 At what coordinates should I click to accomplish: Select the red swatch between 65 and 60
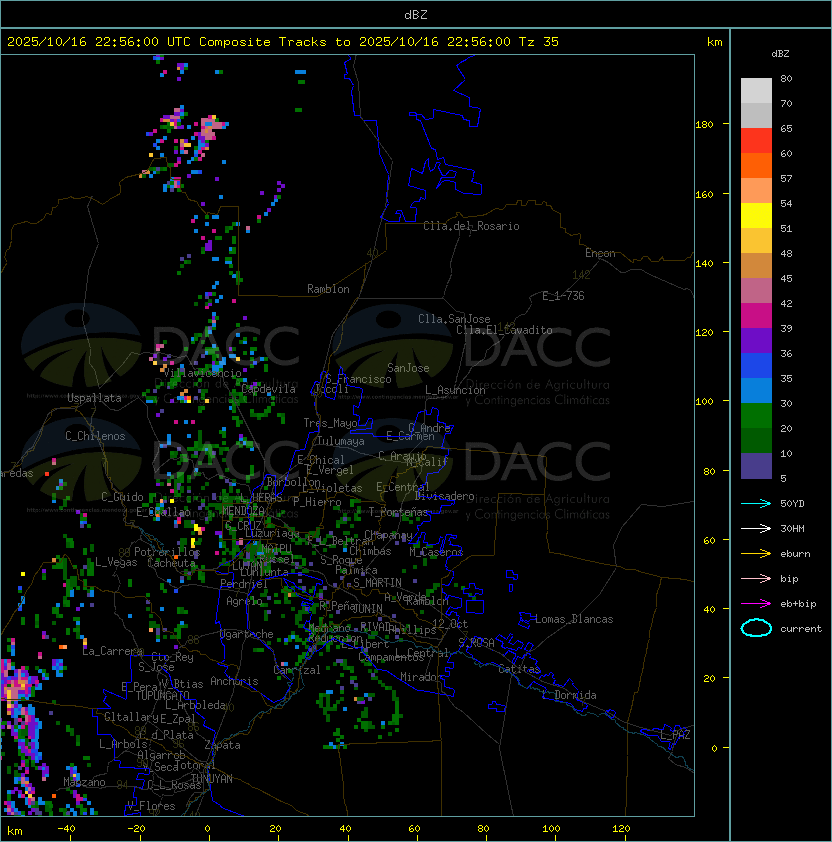756,141
